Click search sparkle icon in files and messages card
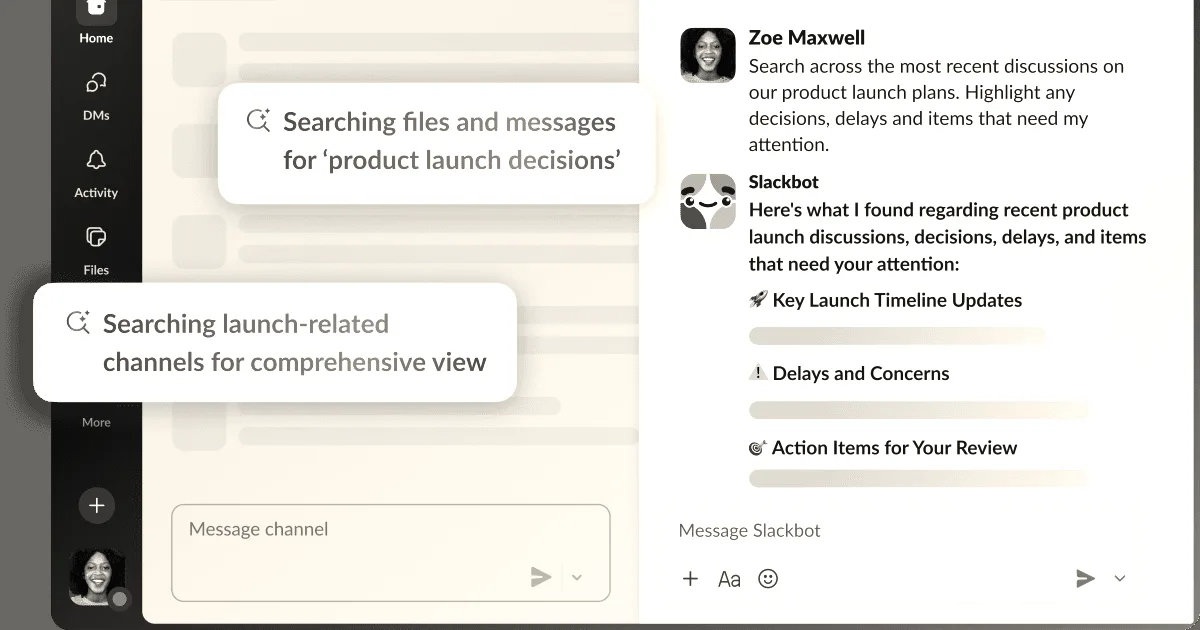 coord(258,121)
